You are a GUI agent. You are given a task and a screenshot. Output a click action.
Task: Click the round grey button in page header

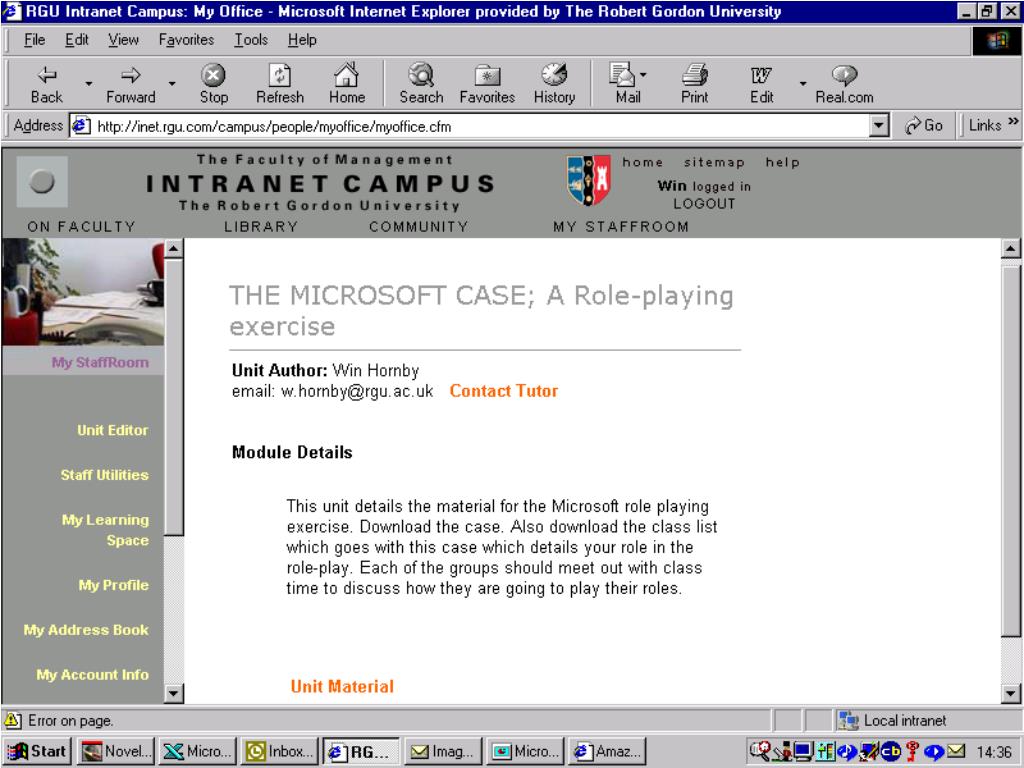(x=42, y=182)
